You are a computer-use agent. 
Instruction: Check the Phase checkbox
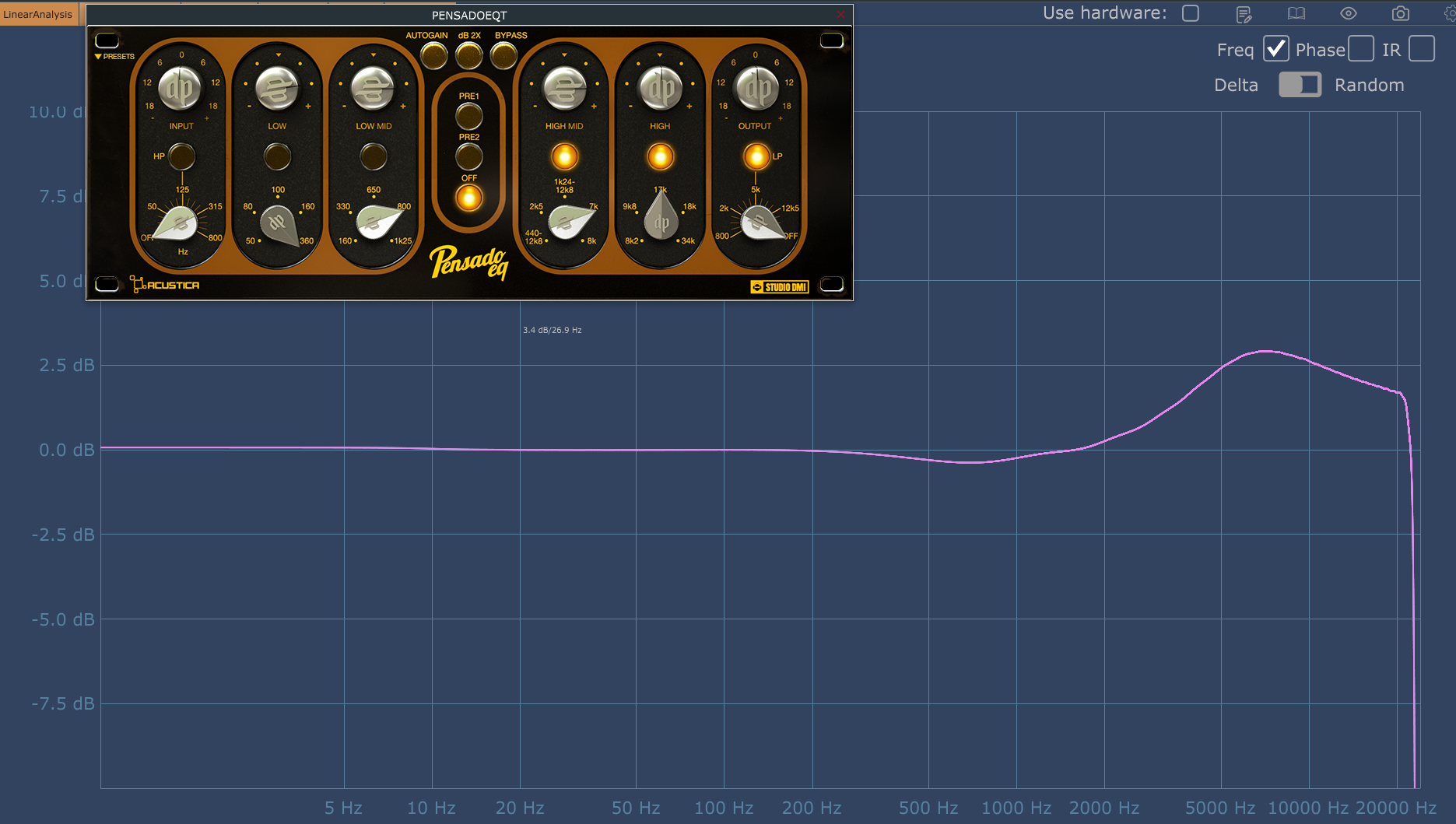tap(1360, 49)
